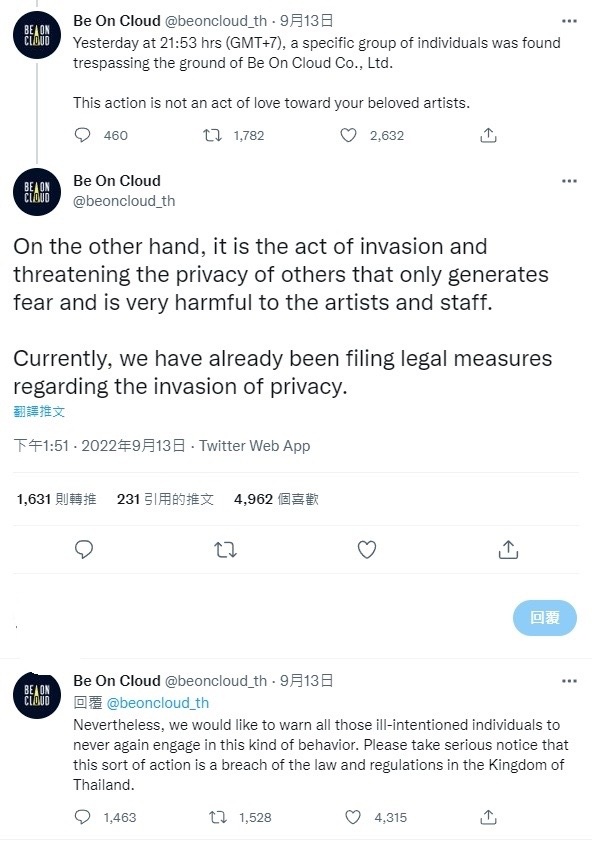This screenshot has height=847, width=592.
Task: Open more options on the bottom reply tweet
Action: [x=569, y=681]
